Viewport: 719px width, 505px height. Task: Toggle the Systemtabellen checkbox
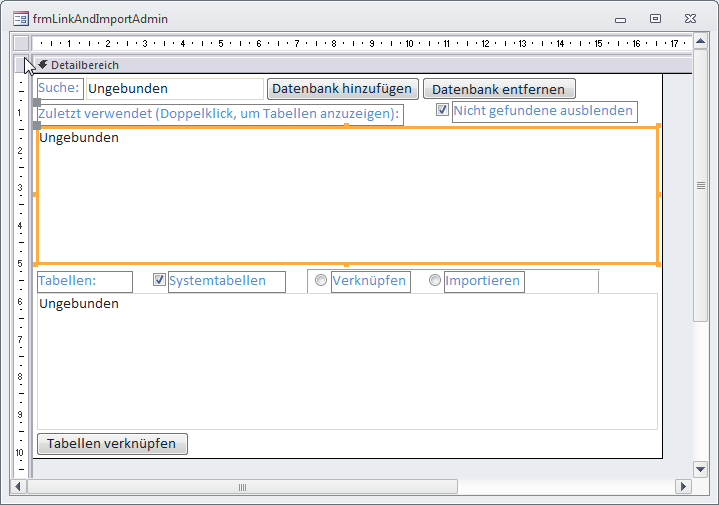(x=159, y=281)
